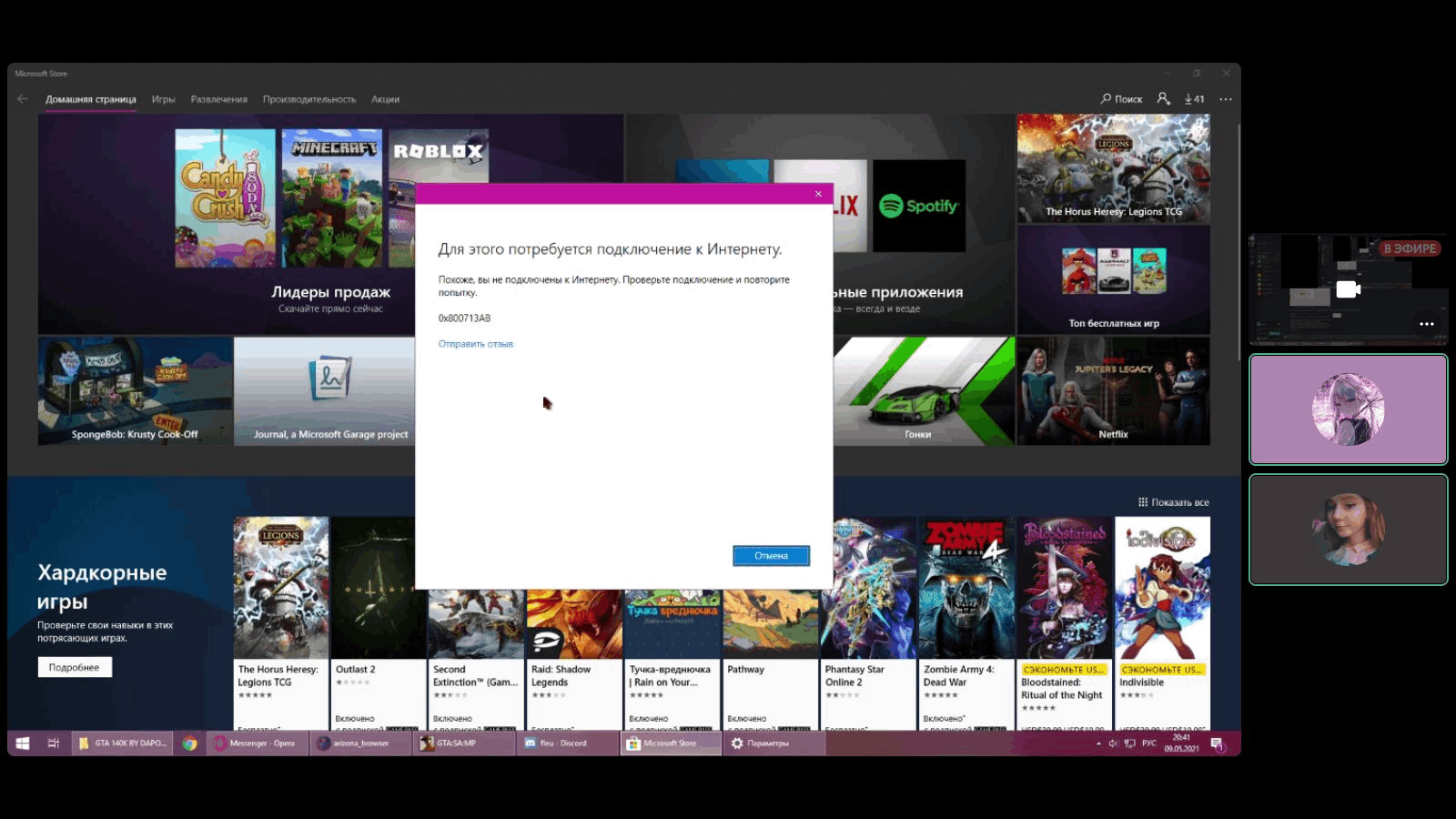The width and height of the screenshot is (1456, 819).
Task: Click the Отправить отзыв link
Action: click(x=476, y=344)
